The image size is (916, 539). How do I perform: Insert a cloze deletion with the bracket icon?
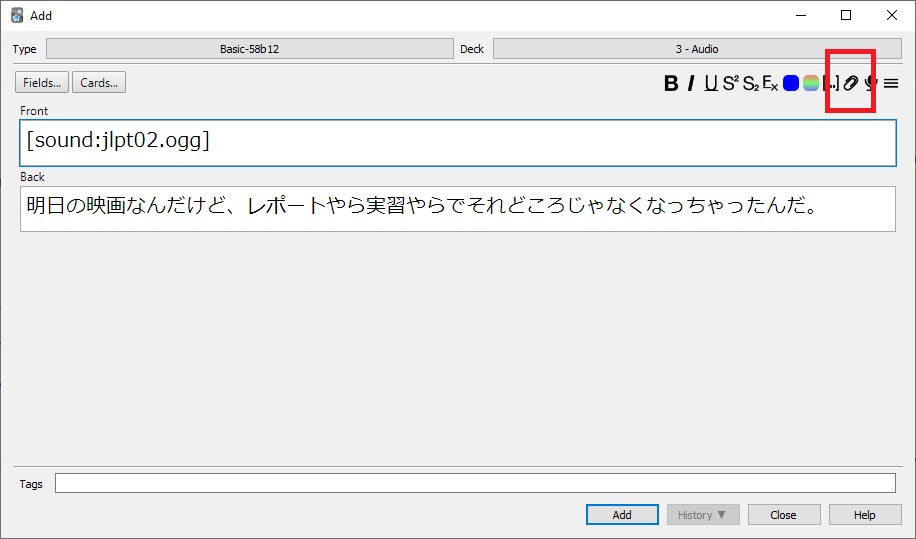pos(830,84)
